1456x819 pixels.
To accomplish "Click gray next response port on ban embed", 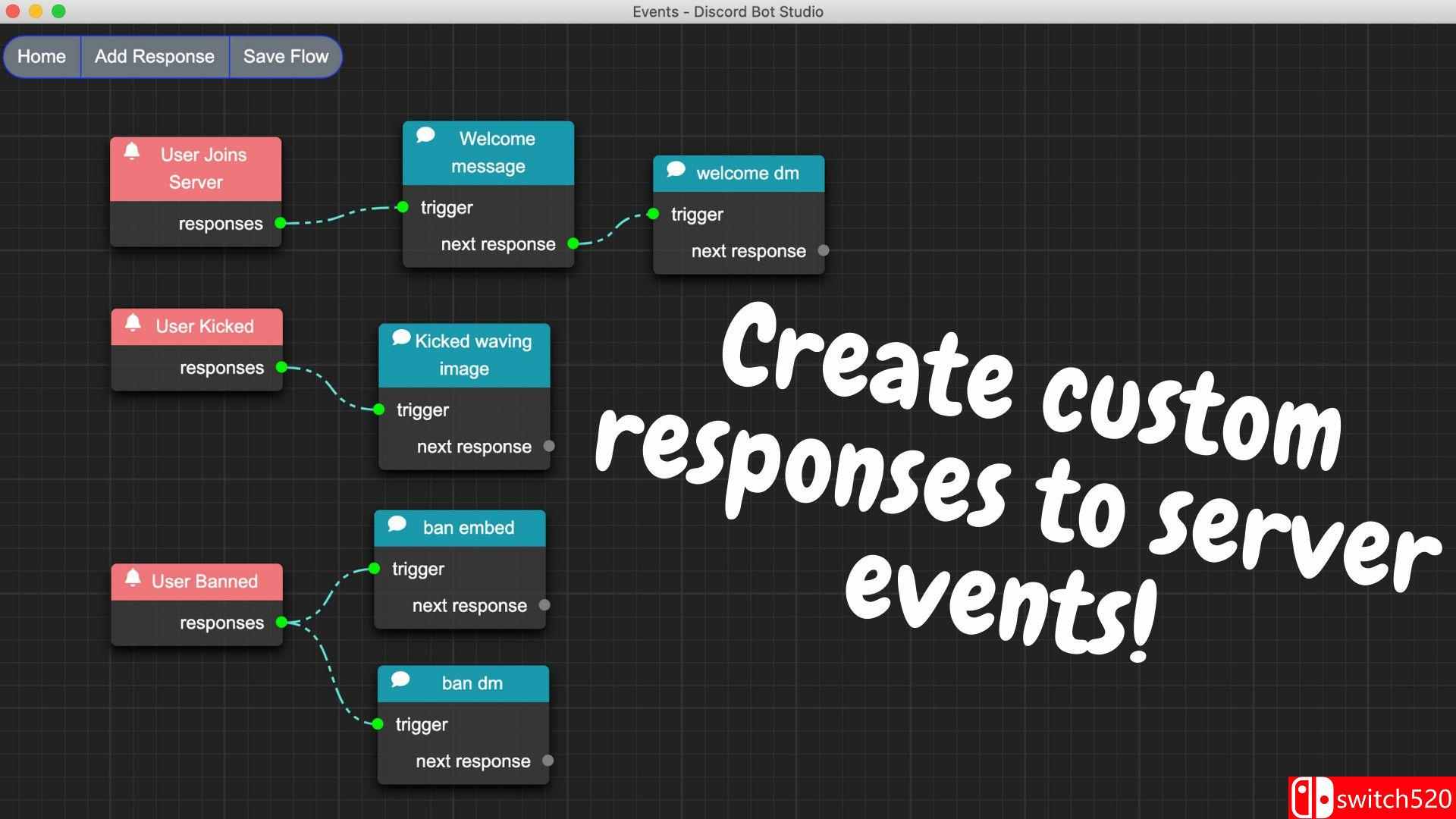I will 544,605.
